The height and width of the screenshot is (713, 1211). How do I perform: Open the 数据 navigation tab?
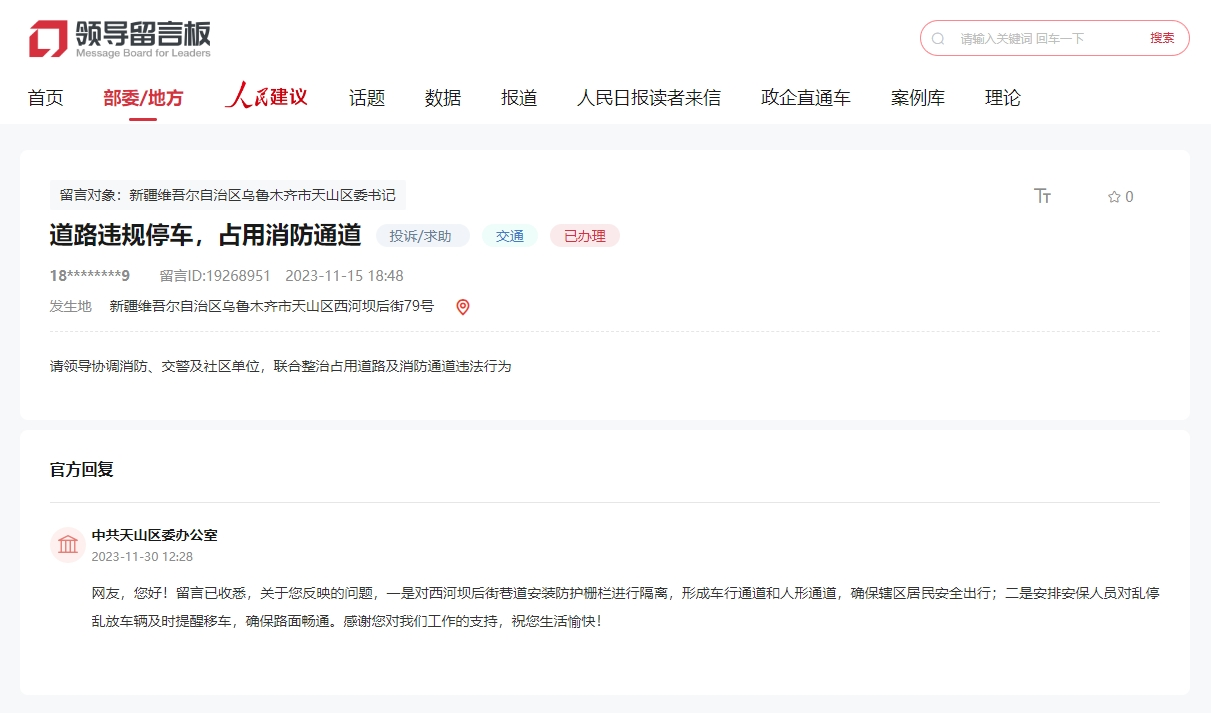point(443,98)
